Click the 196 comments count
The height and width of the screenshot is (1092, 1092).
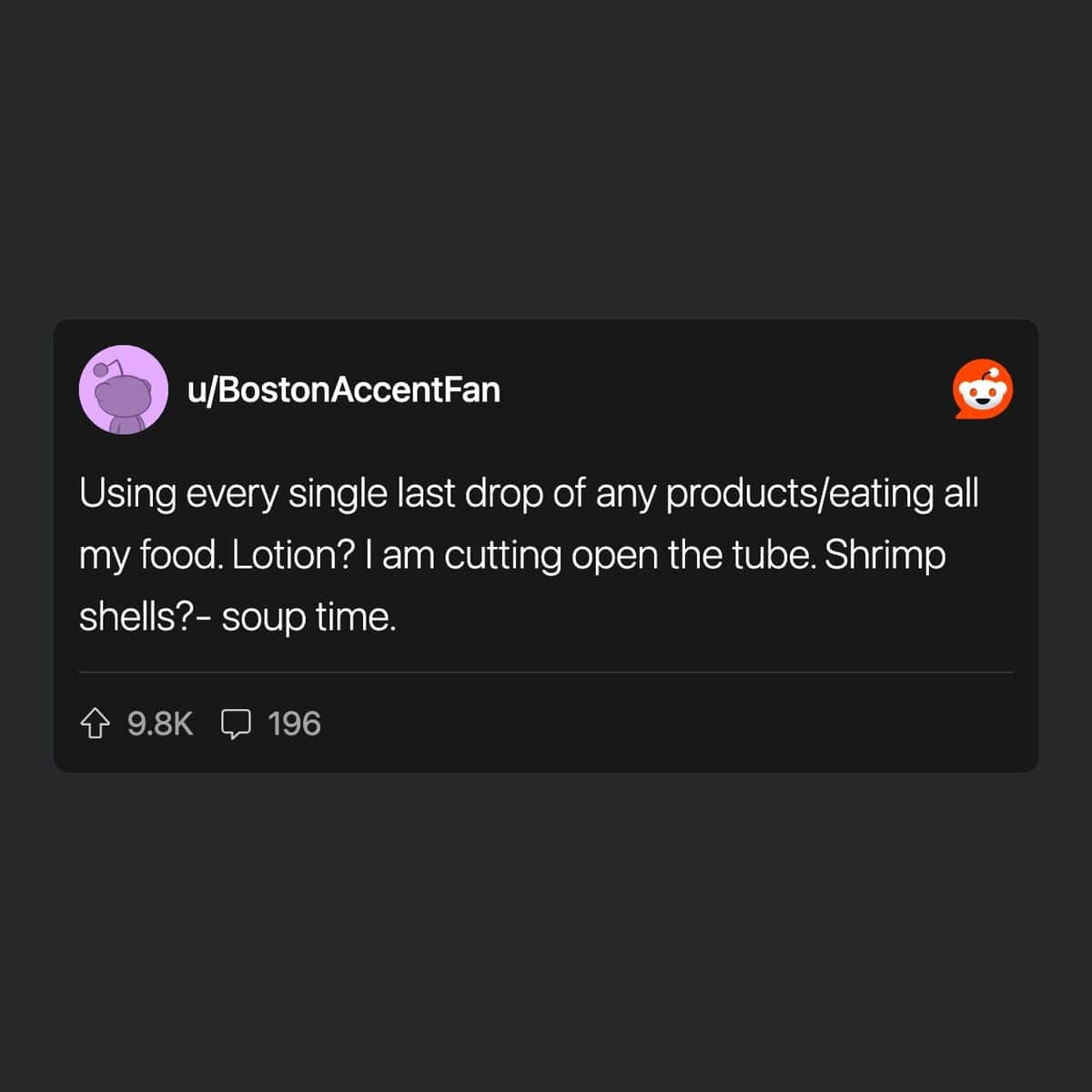tap(294, 724)
